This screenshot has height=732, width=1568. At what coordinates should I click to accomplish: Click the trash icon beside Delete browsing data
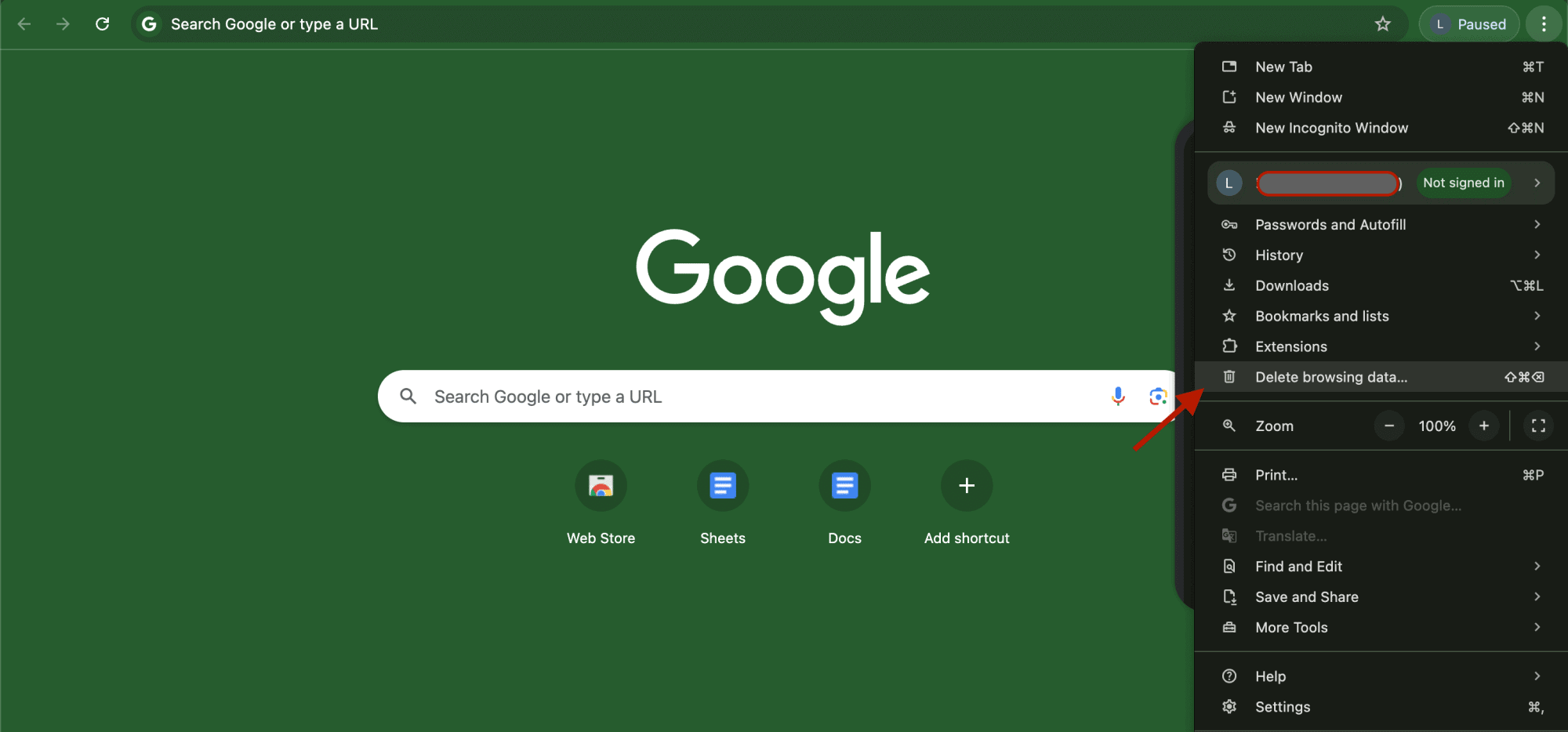point(1229,377)
